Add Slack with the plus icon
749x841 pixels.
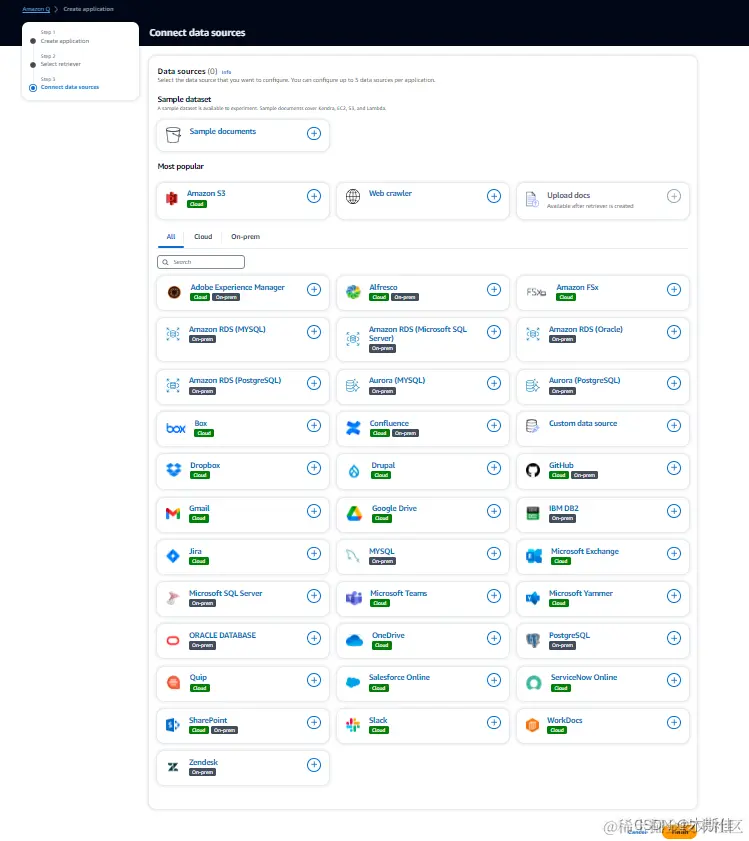tap(494, 722)
